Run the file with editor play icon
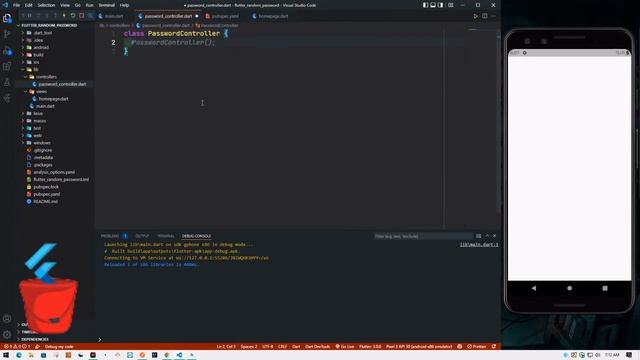Viewport: 640px width, 360px height. (x=476, y=16)
